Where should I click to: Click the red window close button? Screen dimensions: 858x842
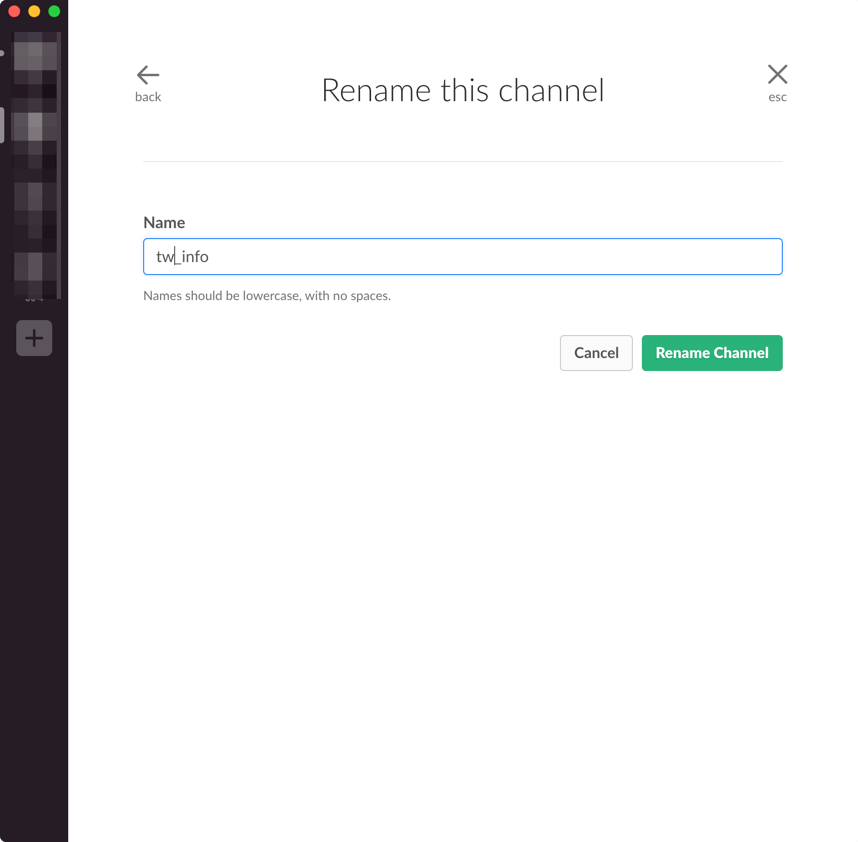[14, 11]
